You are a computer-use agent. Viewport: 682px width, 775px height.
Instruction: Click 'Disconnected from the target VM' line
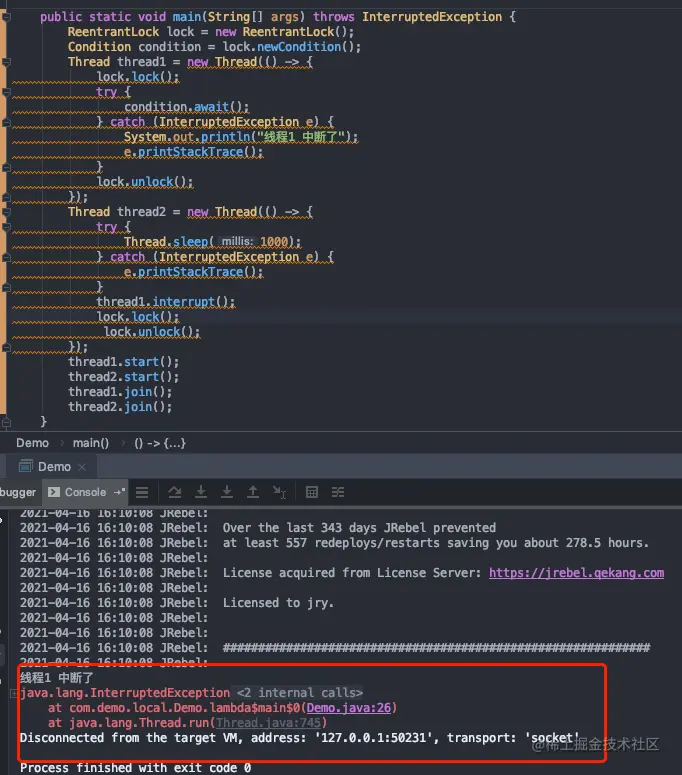[299, 738]
